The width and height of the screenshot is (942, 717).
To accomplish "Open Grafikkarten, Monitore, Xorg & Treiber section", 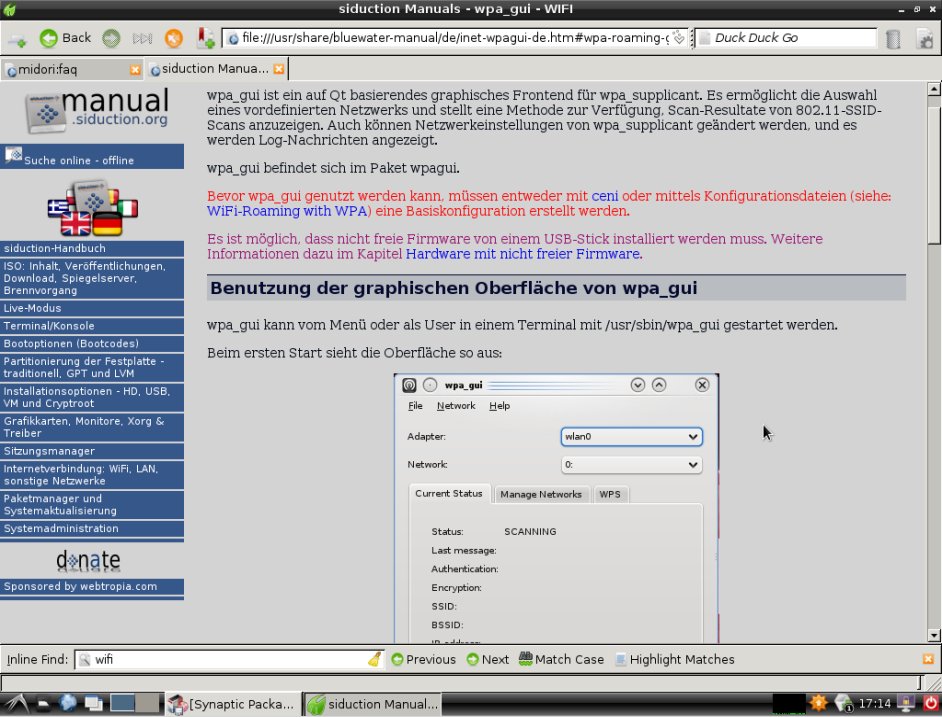I will pyautogui.click(x=92, y=427).
